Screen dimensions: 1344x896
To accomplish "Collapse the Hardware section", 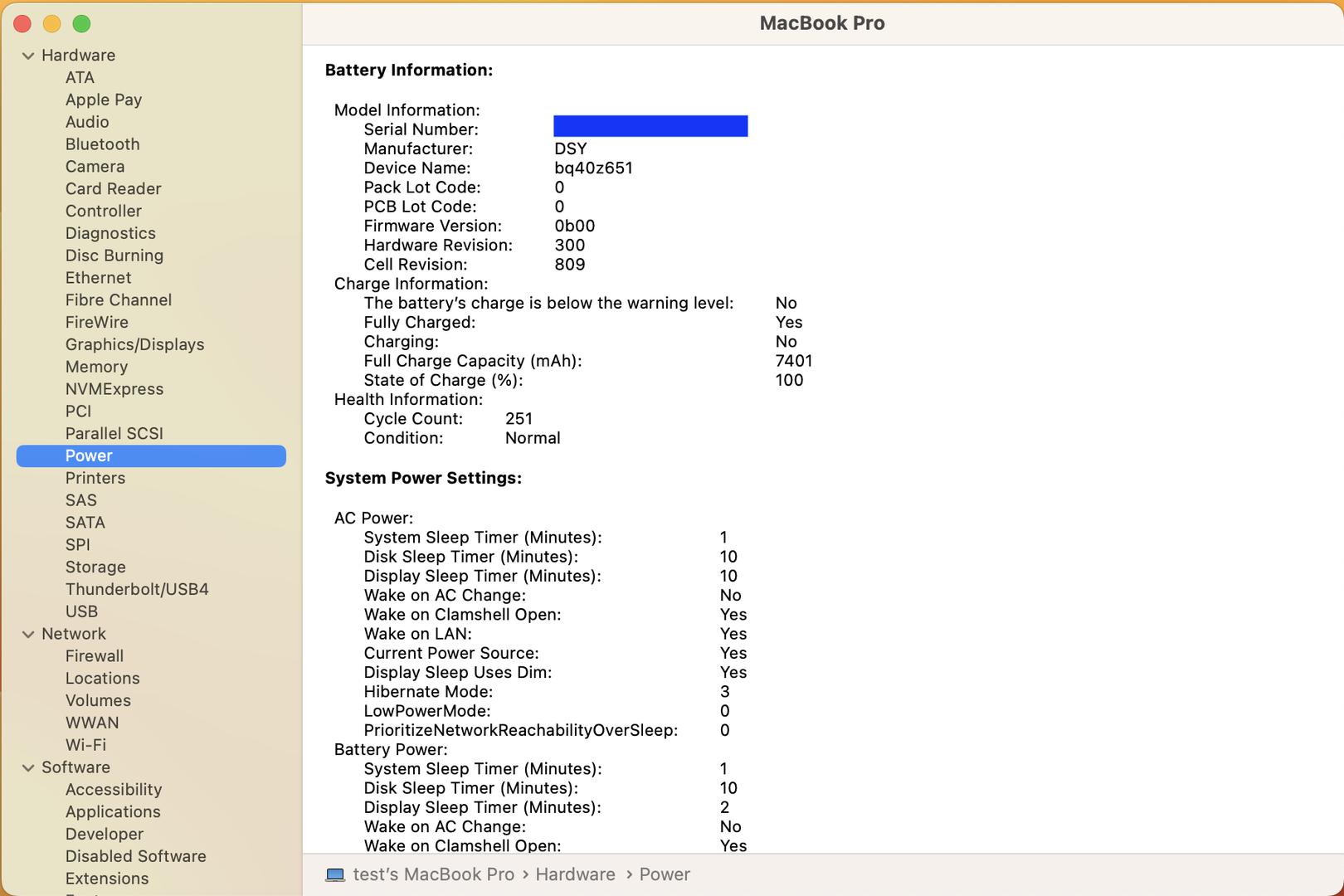I will click(28, 56).
